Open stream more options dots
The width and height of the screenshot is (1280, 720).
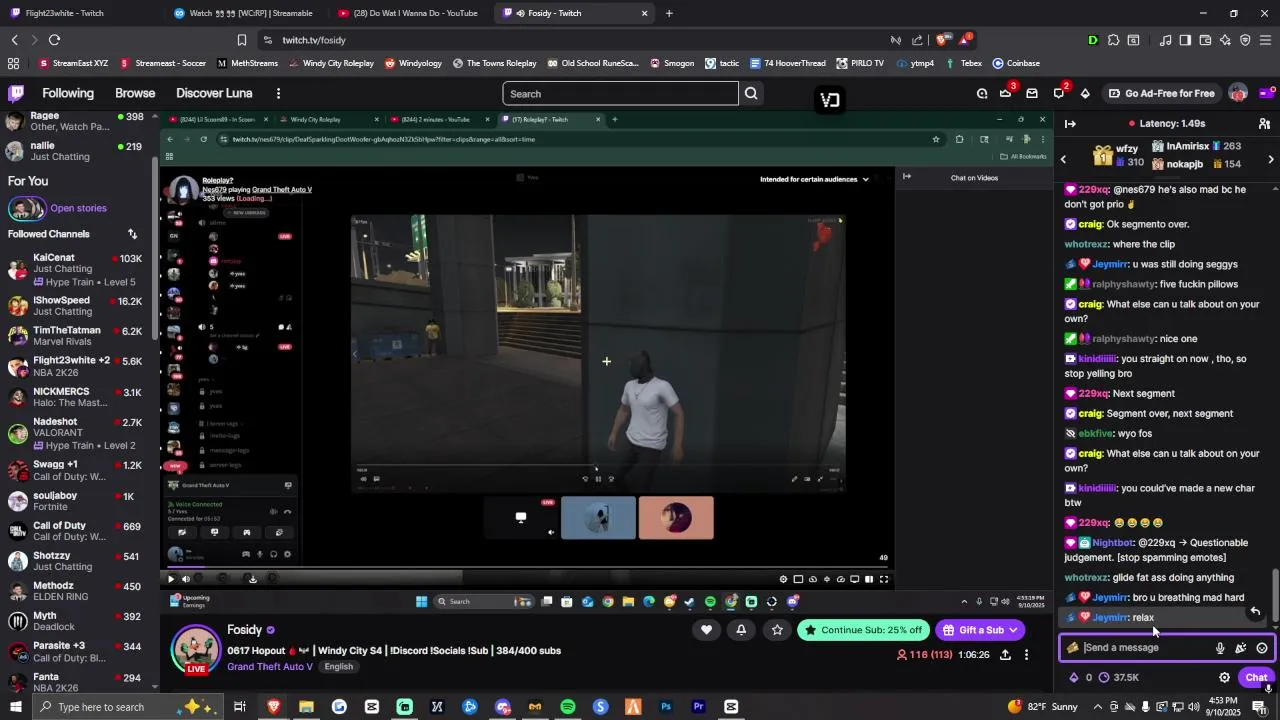pyautogui.click(x=1026, y=655)
